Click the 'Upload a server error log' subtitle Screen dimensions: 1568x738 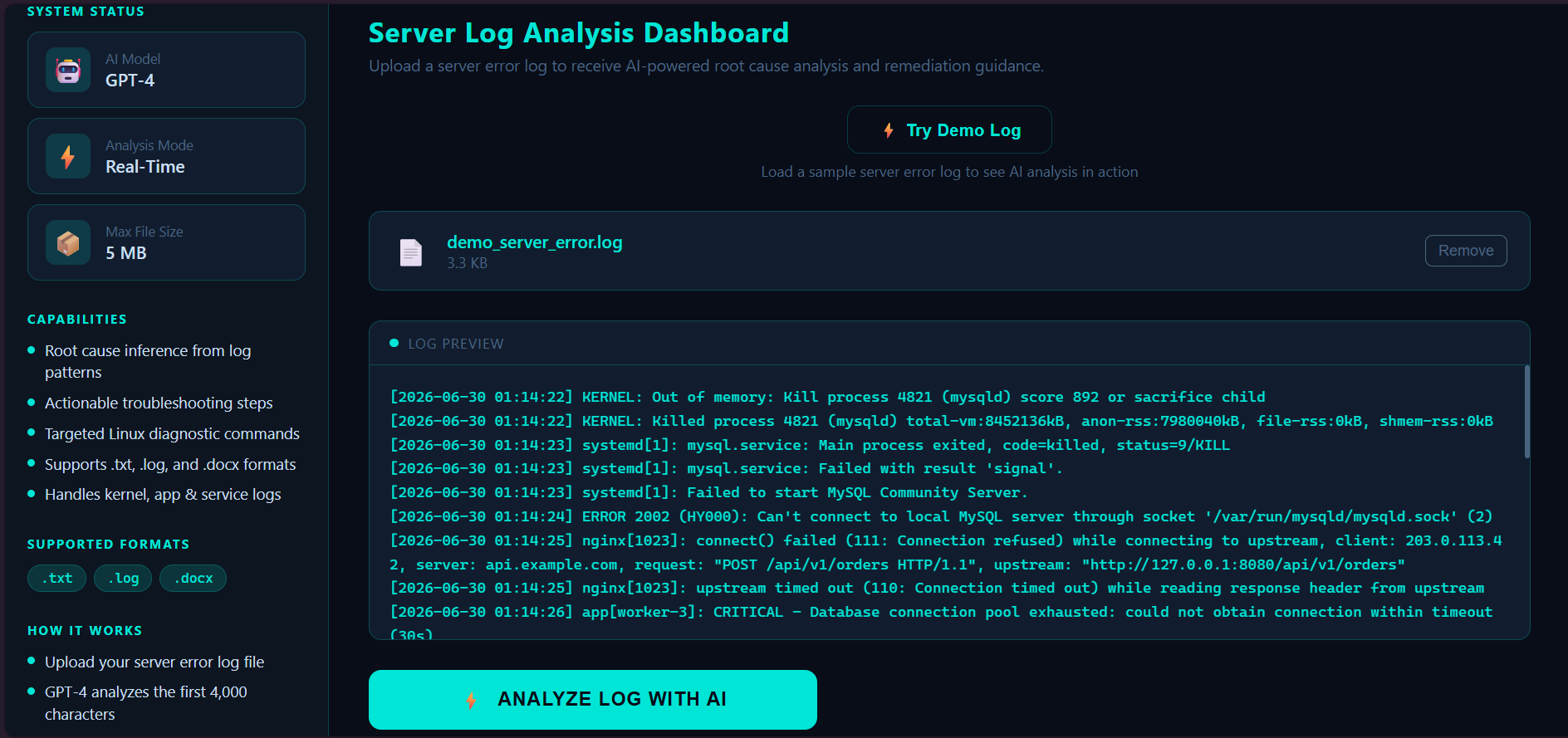point(706,66)
